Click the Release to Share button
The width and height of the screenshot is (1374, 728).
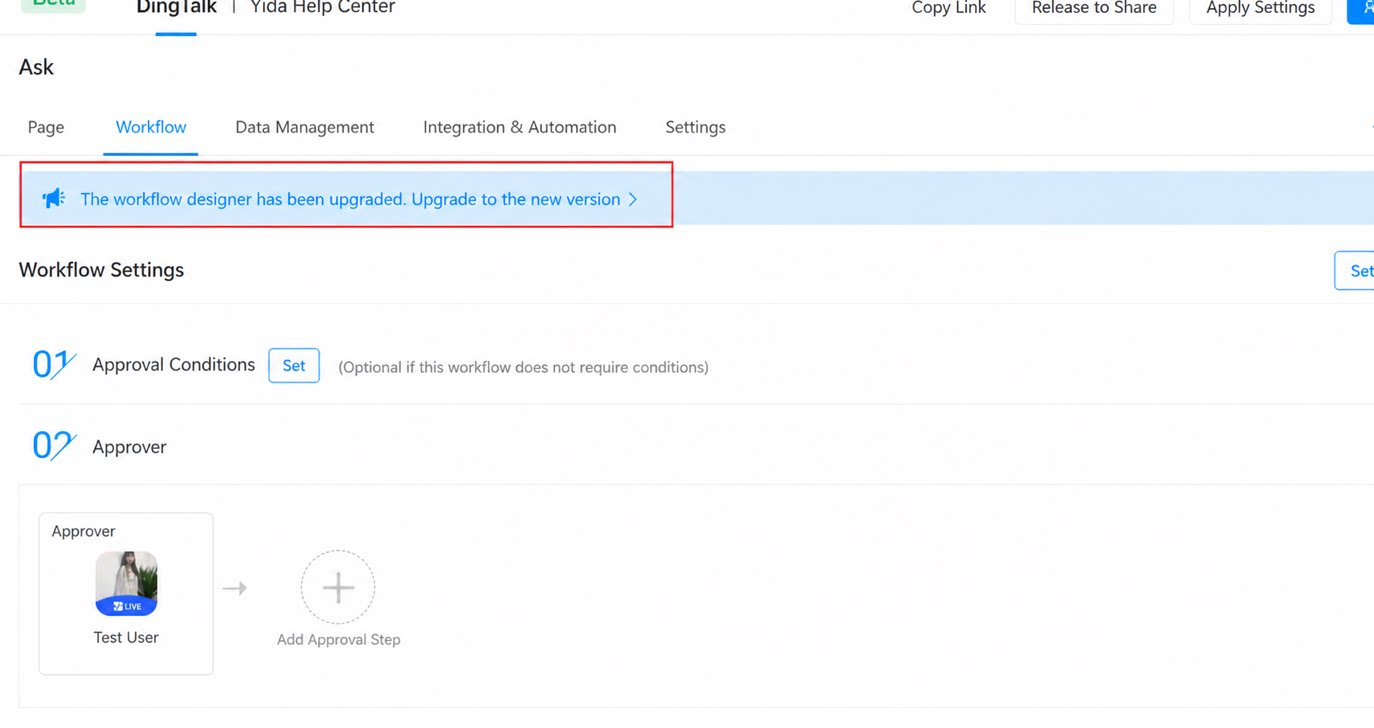(1094, 8)
